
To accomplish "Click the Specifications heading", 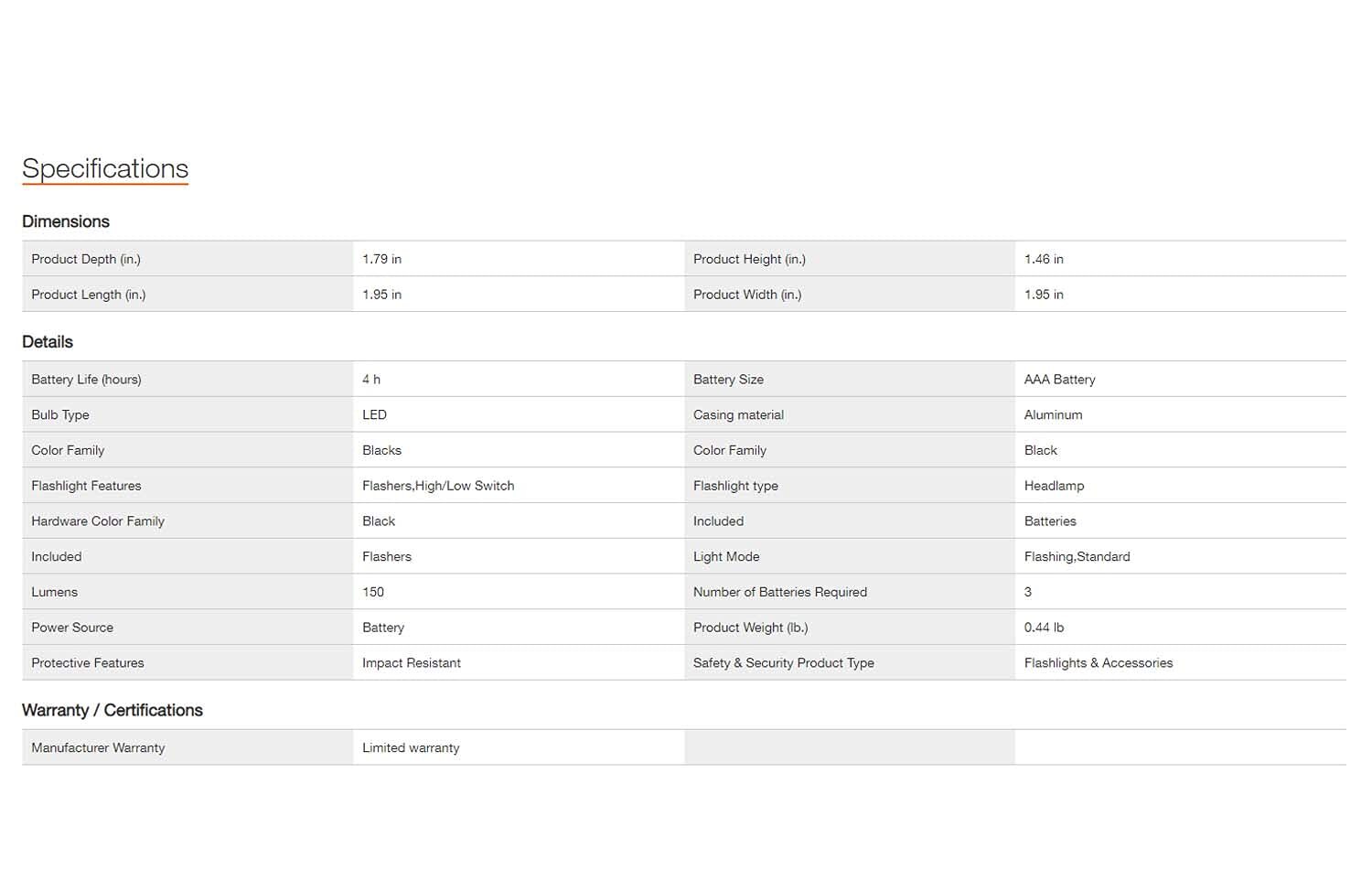I will point(105,168).
